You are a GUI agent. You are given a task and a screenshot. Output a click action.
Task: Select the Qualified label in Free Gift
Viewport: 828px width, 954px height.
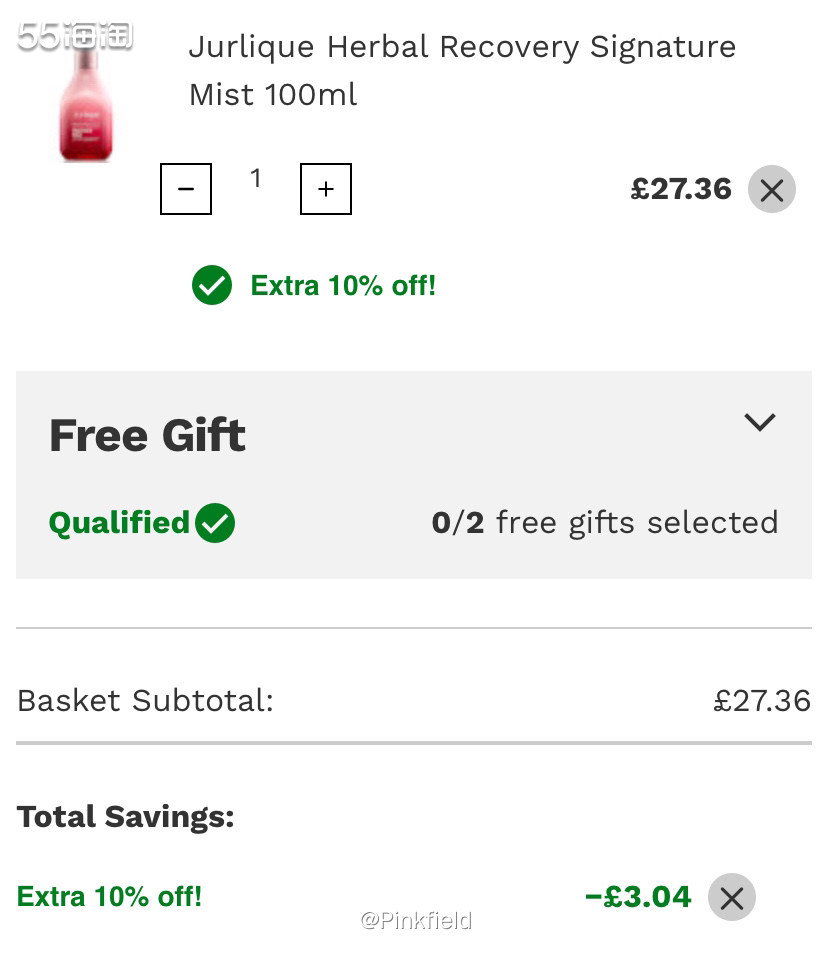(119, 523)
